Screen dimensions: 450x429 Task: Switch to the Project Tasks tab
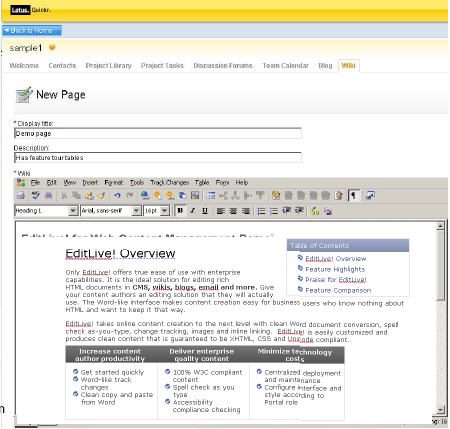click(x=162, y=65)
